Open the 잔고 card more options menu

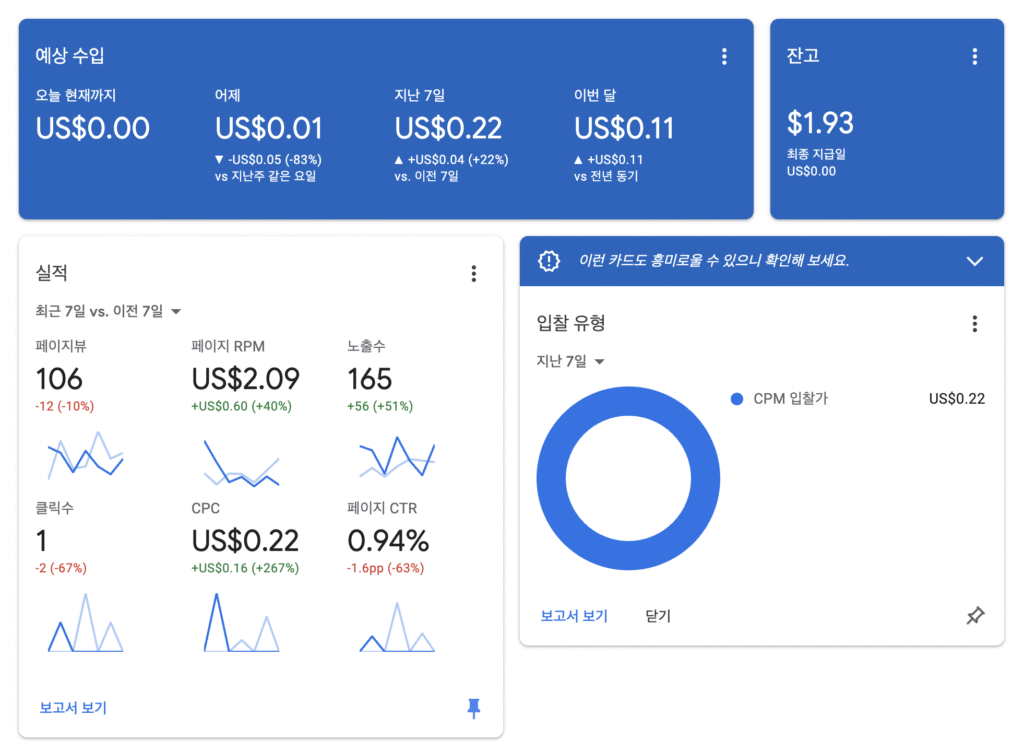tap(975, 57)
